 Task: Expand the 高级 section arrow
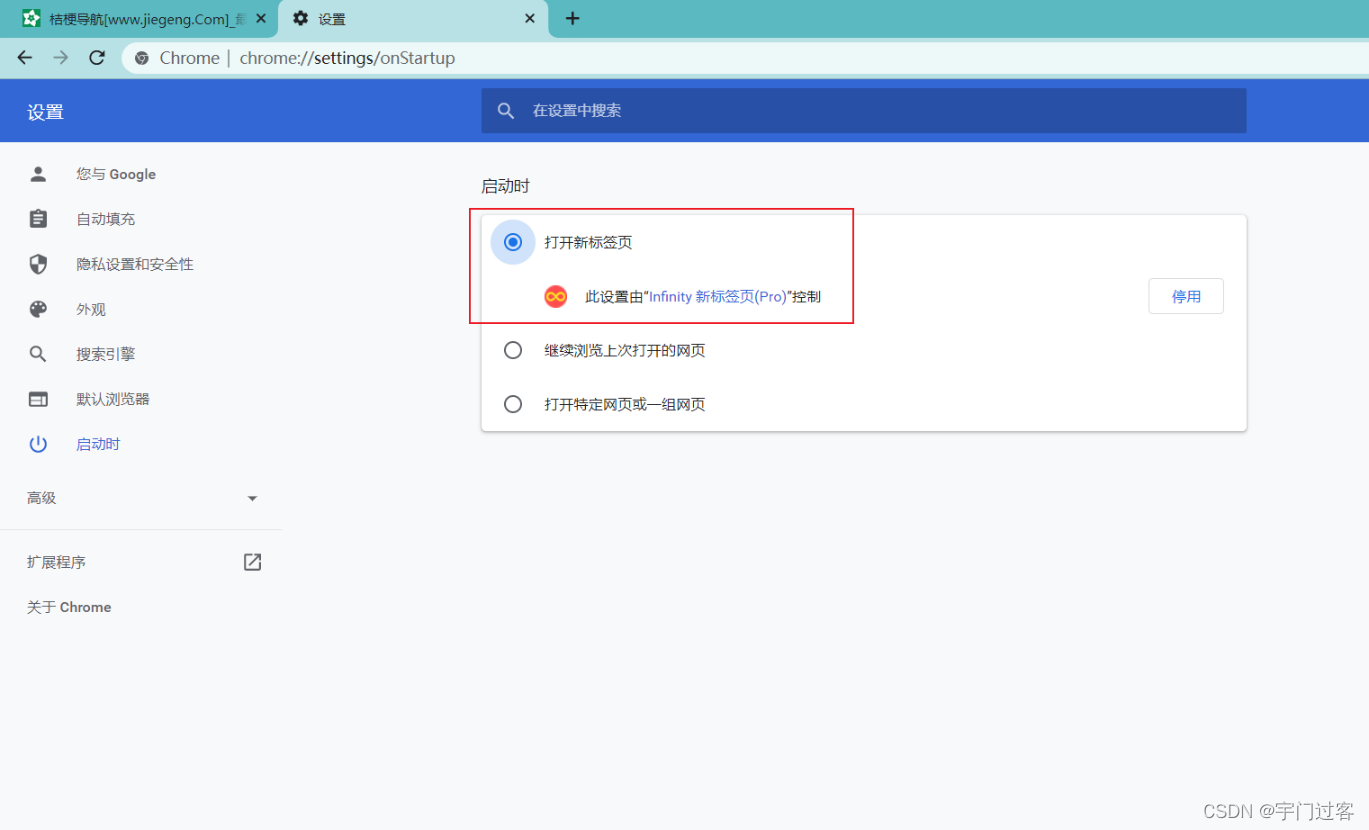click(252, 498)
